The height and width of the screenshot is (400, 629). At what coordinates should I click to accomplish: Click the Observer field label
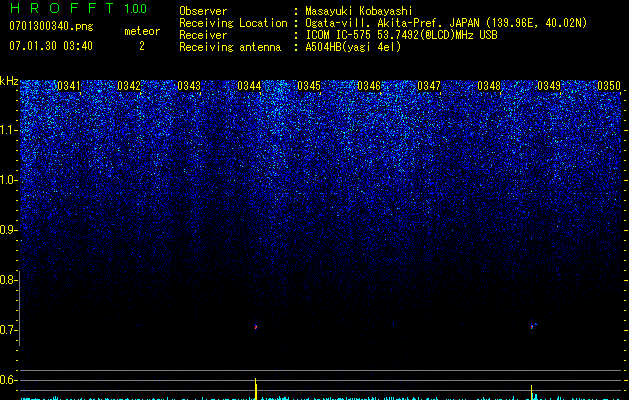(x=203, y=11)
